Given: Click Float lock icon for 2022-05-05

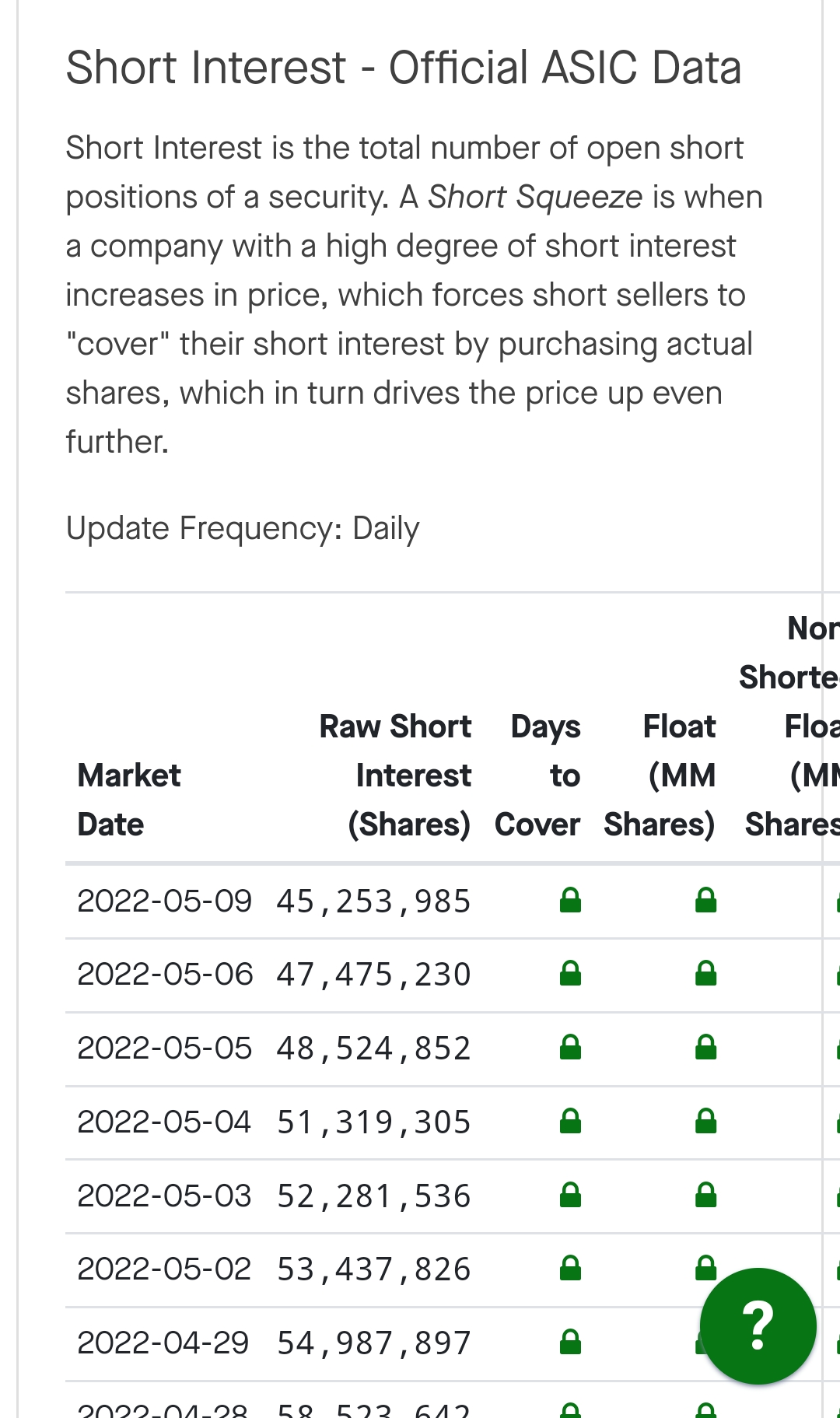Looking at the screenshot, I should point(706,1048).
